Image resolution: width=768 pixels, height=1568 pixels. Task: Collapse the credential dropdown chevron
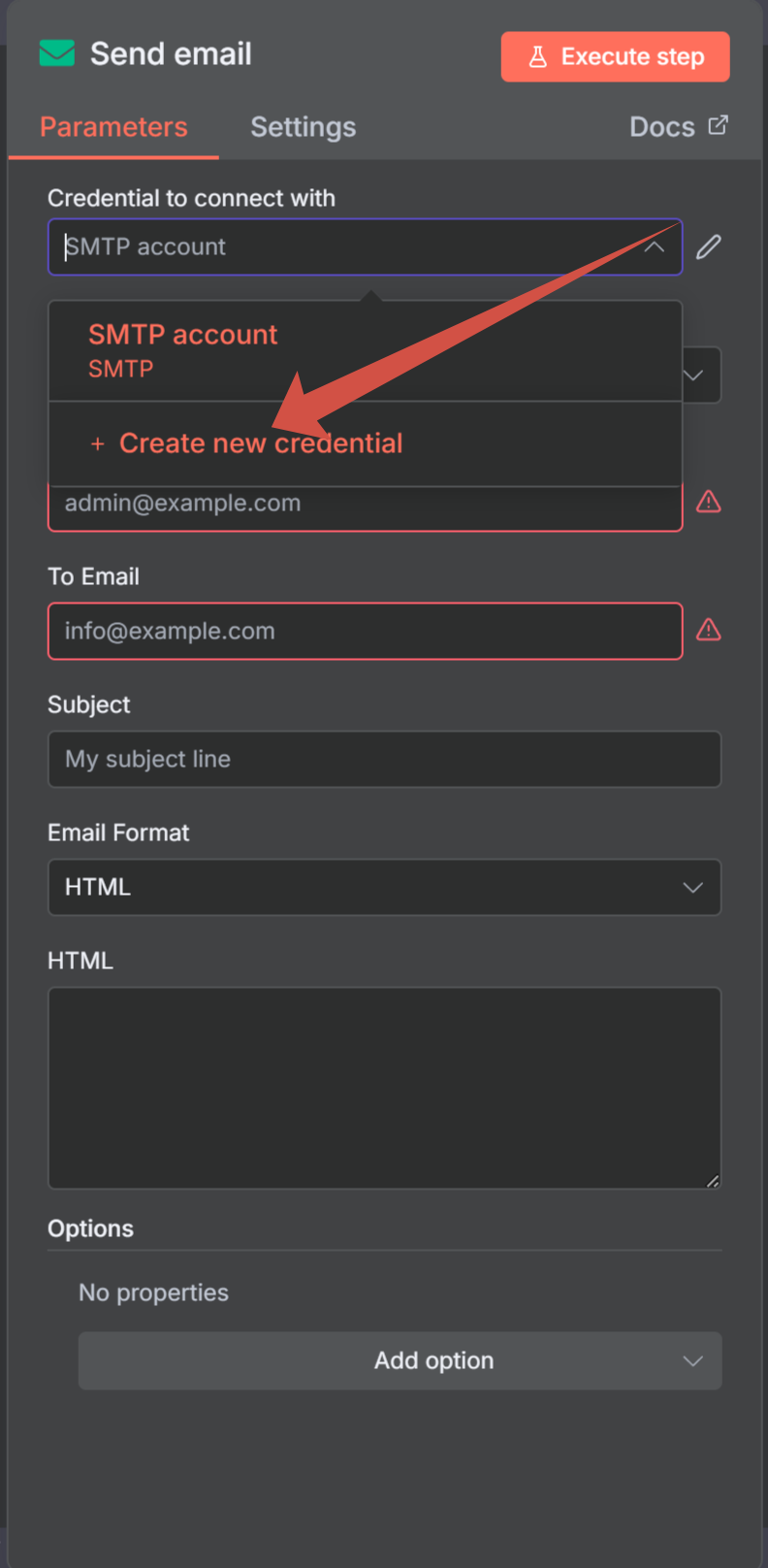coord(655,247)
